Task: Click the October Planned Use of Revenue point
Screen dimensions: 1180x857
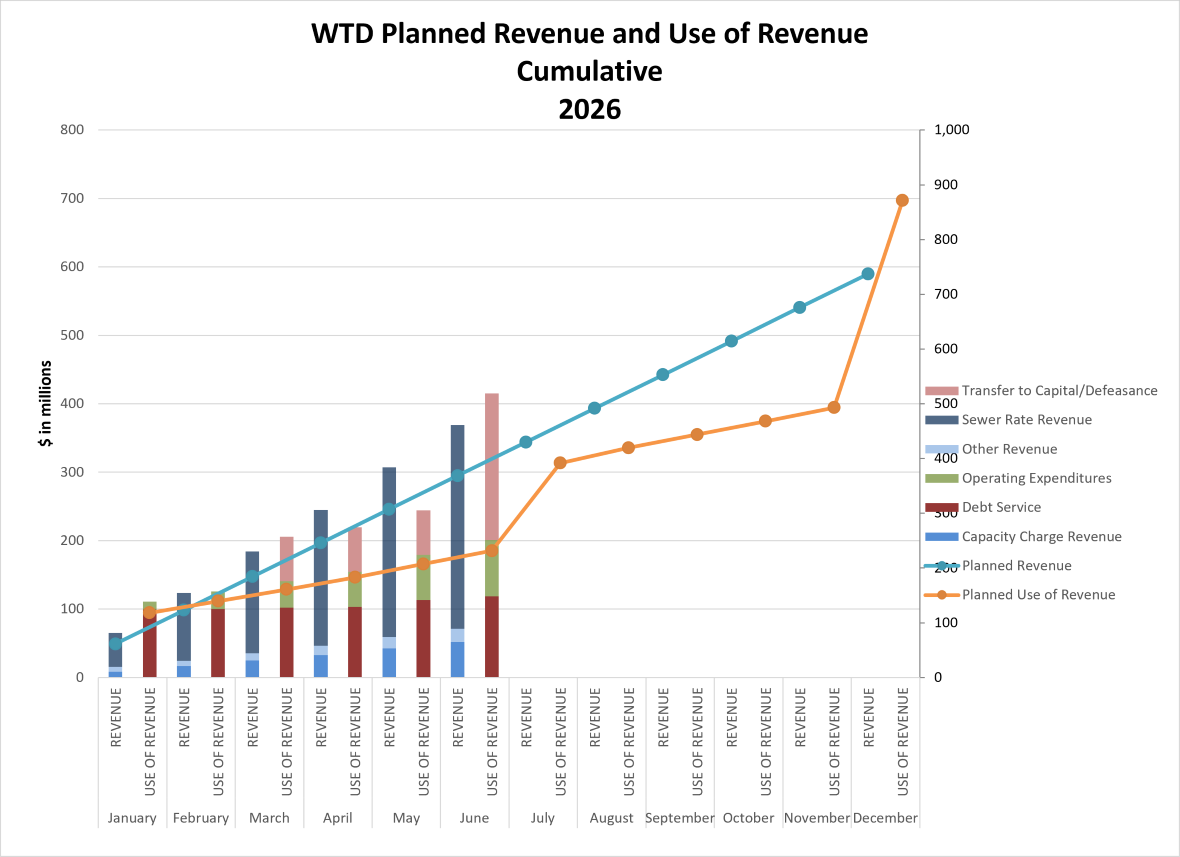Action: 765,421
